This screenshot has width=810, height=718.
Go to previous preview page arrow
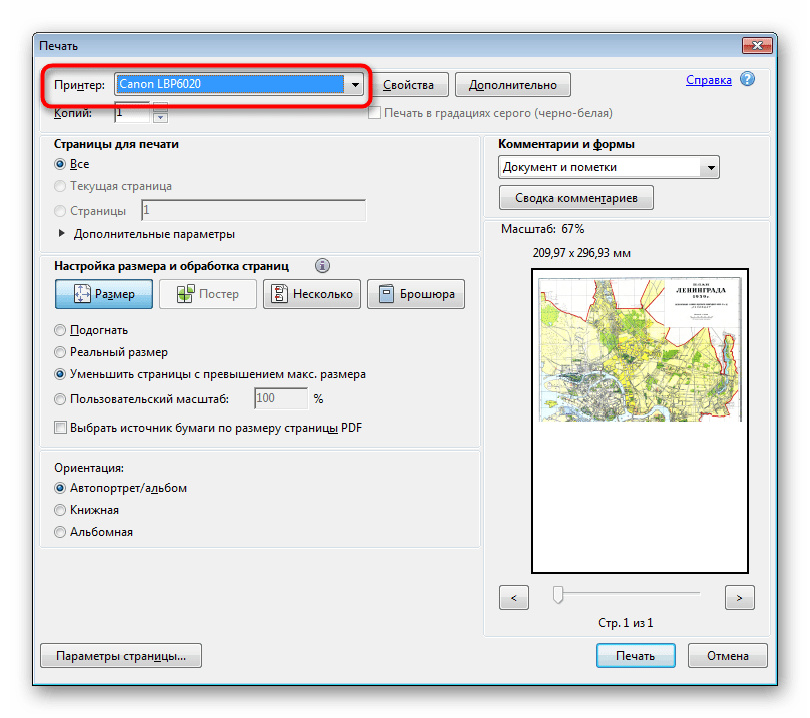[513, 598]
